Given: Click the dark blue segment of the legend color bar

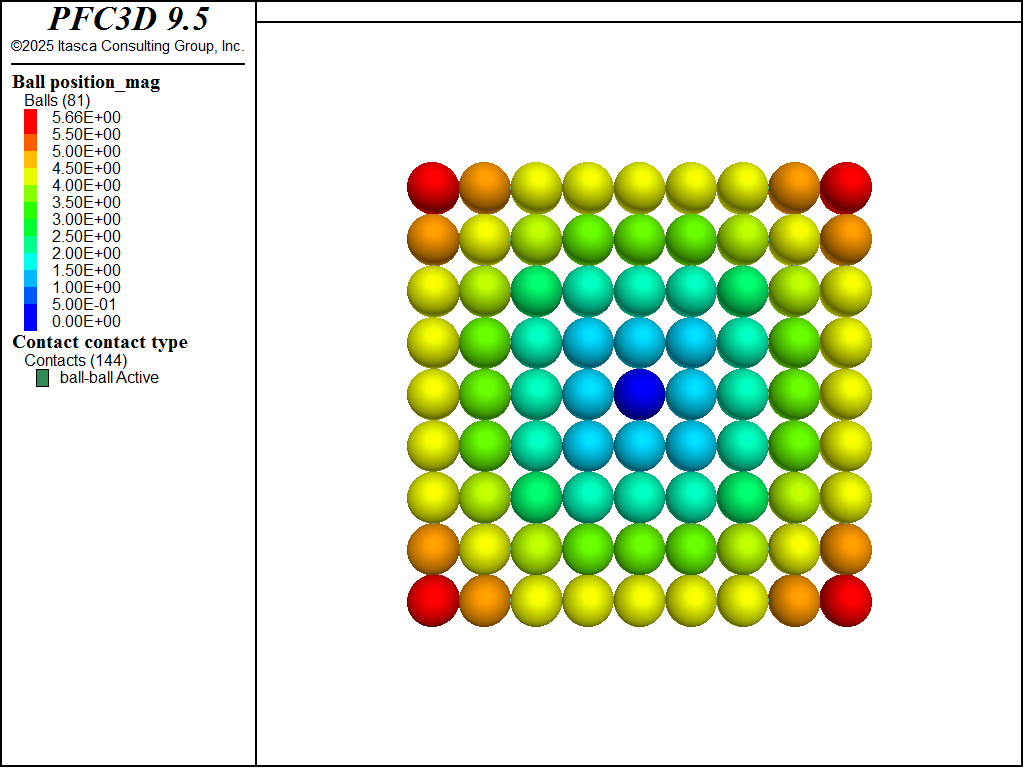Looking at the screenshot, I should pyautogui.click(x=31, y=317).
